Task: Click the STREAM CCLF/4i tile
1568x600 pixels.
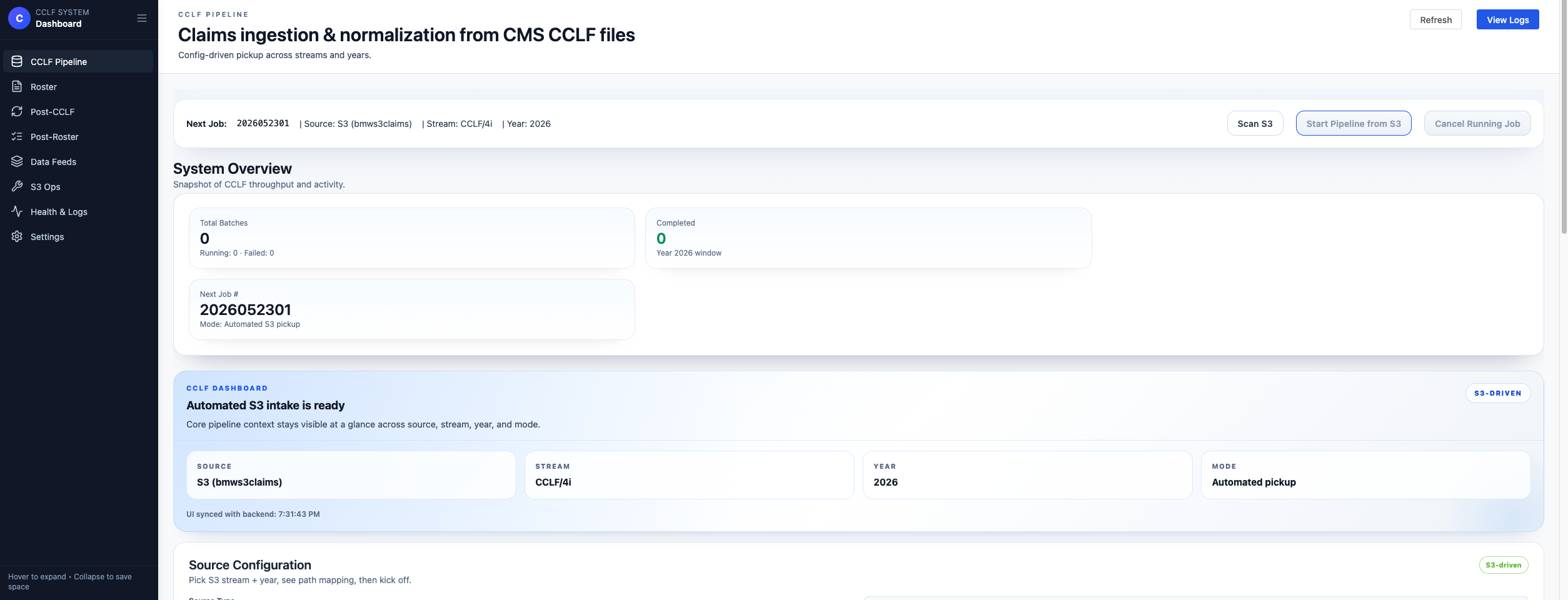Action: tap(690, 475)
